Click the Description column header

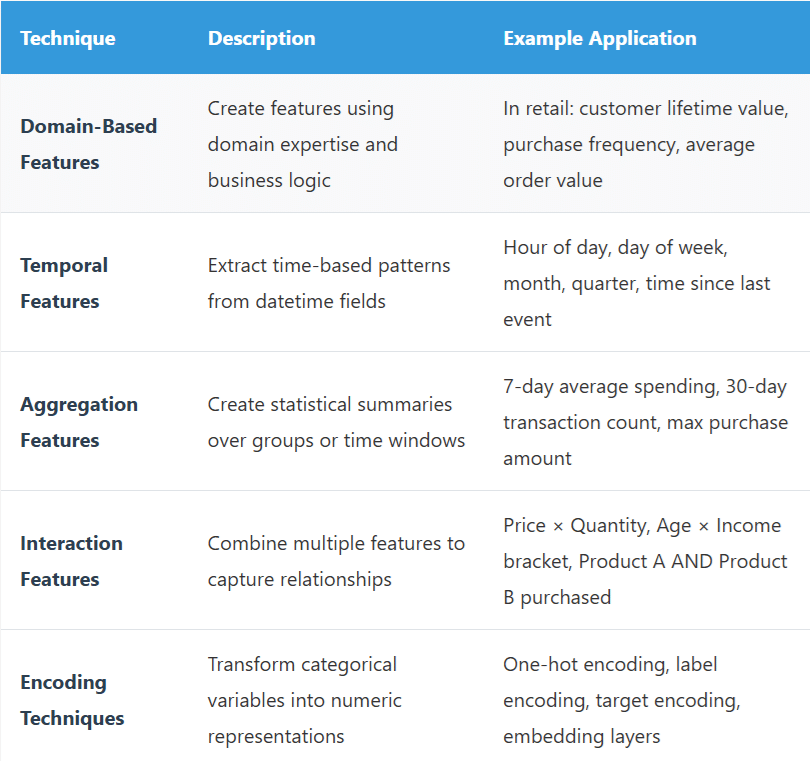pyautogui.click(x=261, y=39)
